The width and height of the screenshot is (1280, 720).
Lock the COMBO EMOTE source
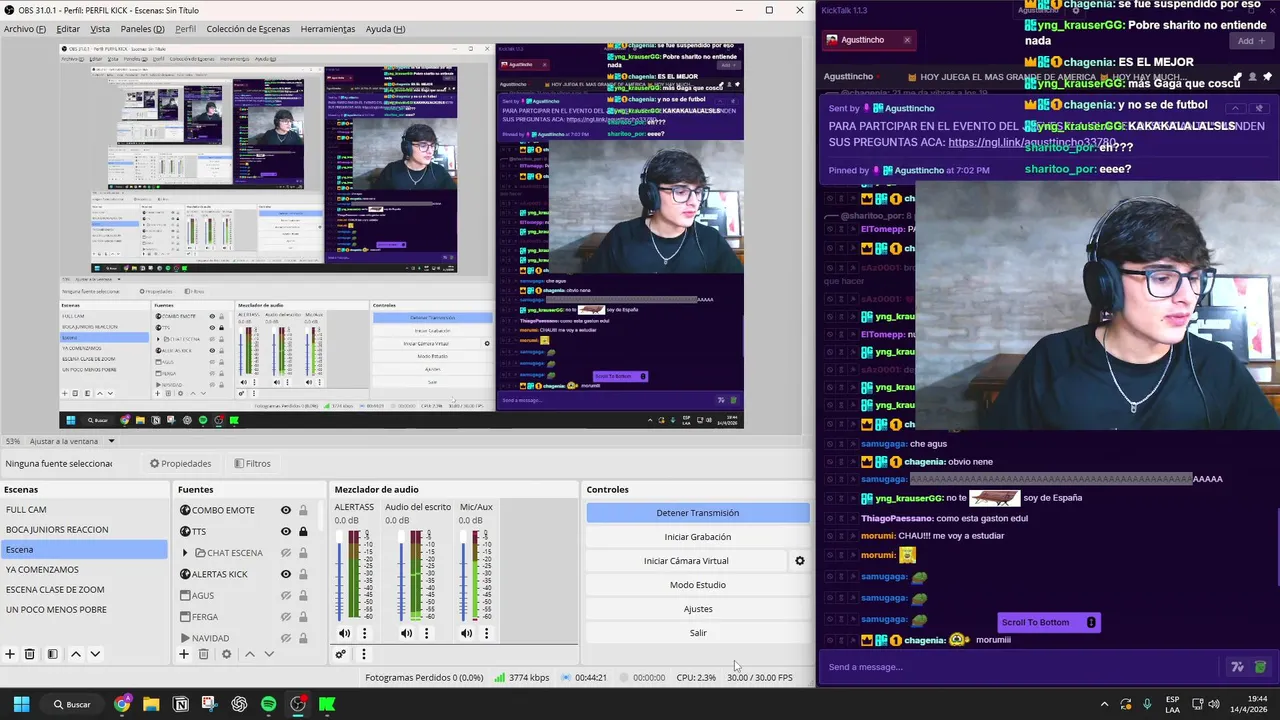coord(303,510)
